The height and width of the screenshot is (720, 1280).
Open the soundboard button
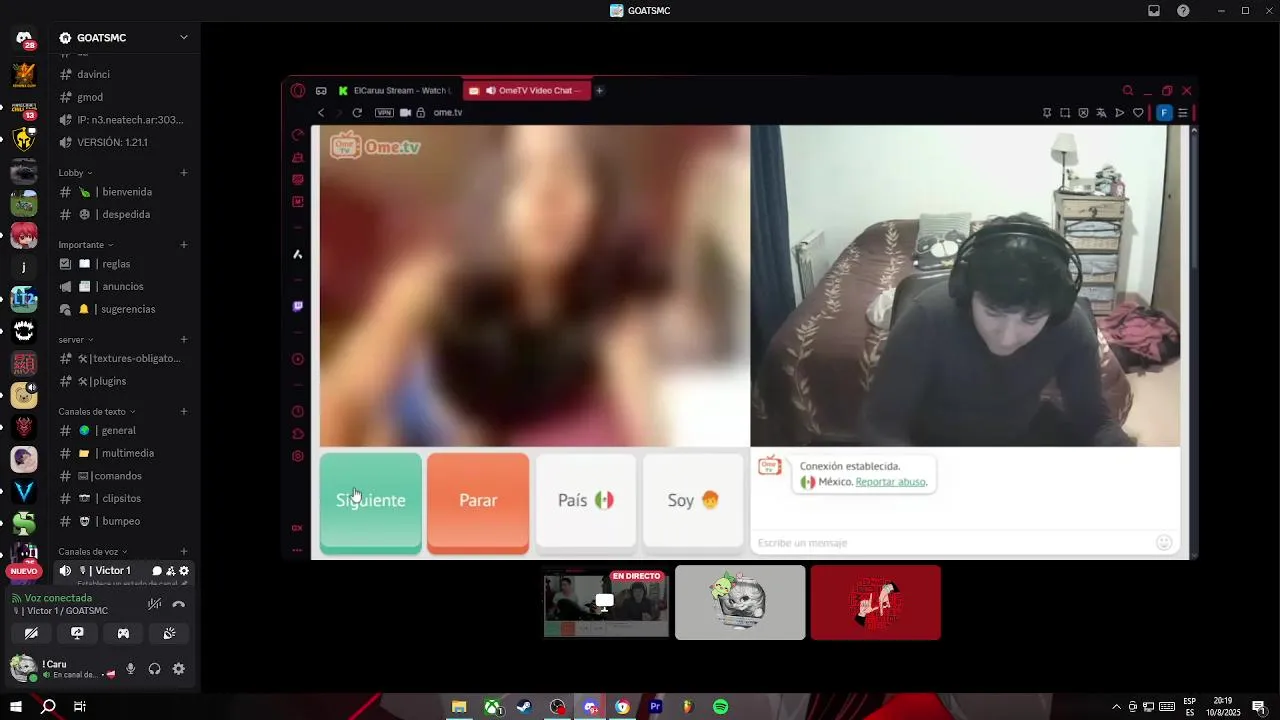click(x=169, y=633)
